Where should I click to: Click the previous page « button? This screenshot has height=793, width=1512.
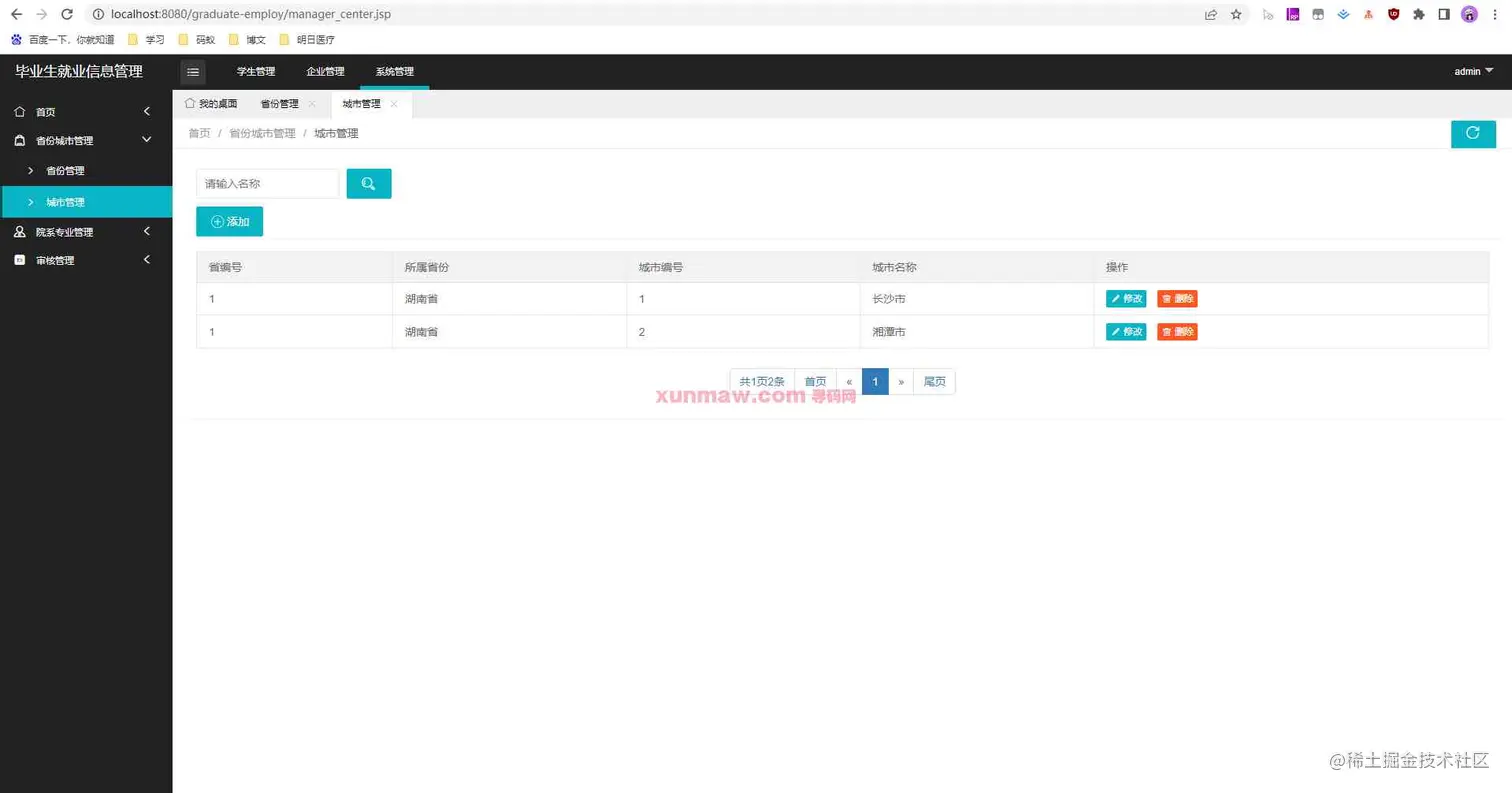(x=849, y=382)
